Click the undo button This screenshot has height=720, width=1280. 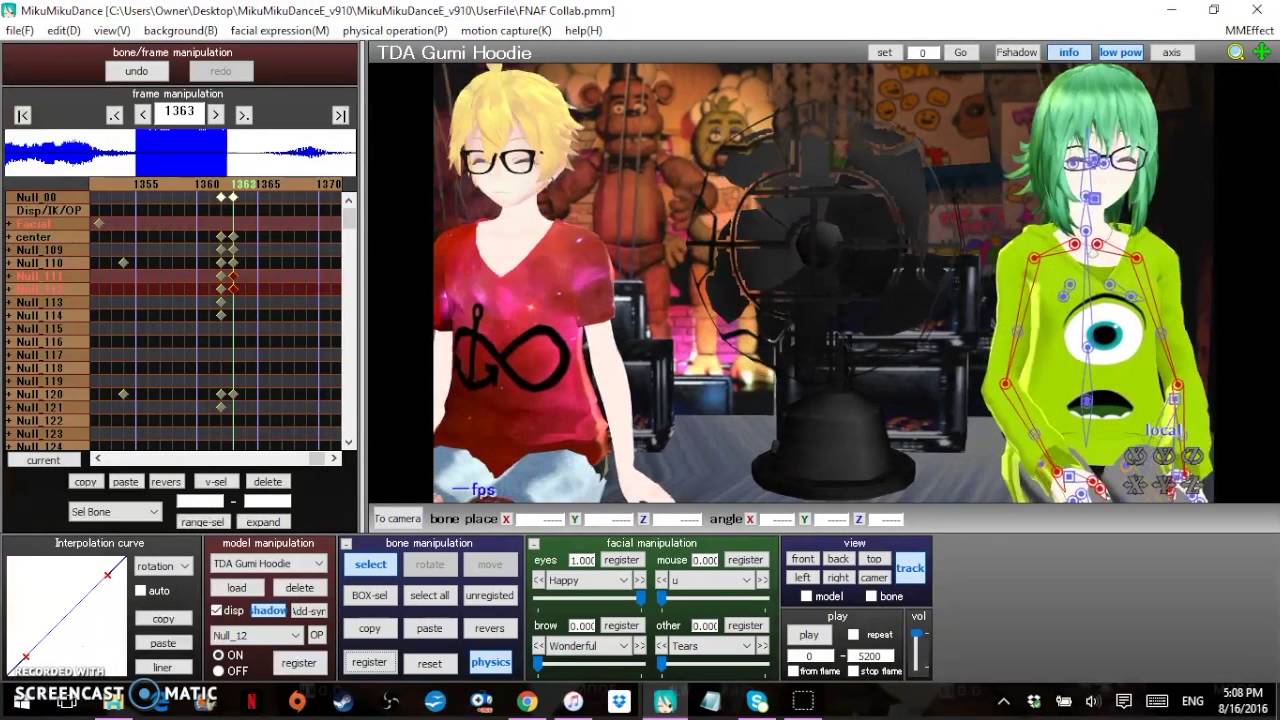click(x=137, y=71)
